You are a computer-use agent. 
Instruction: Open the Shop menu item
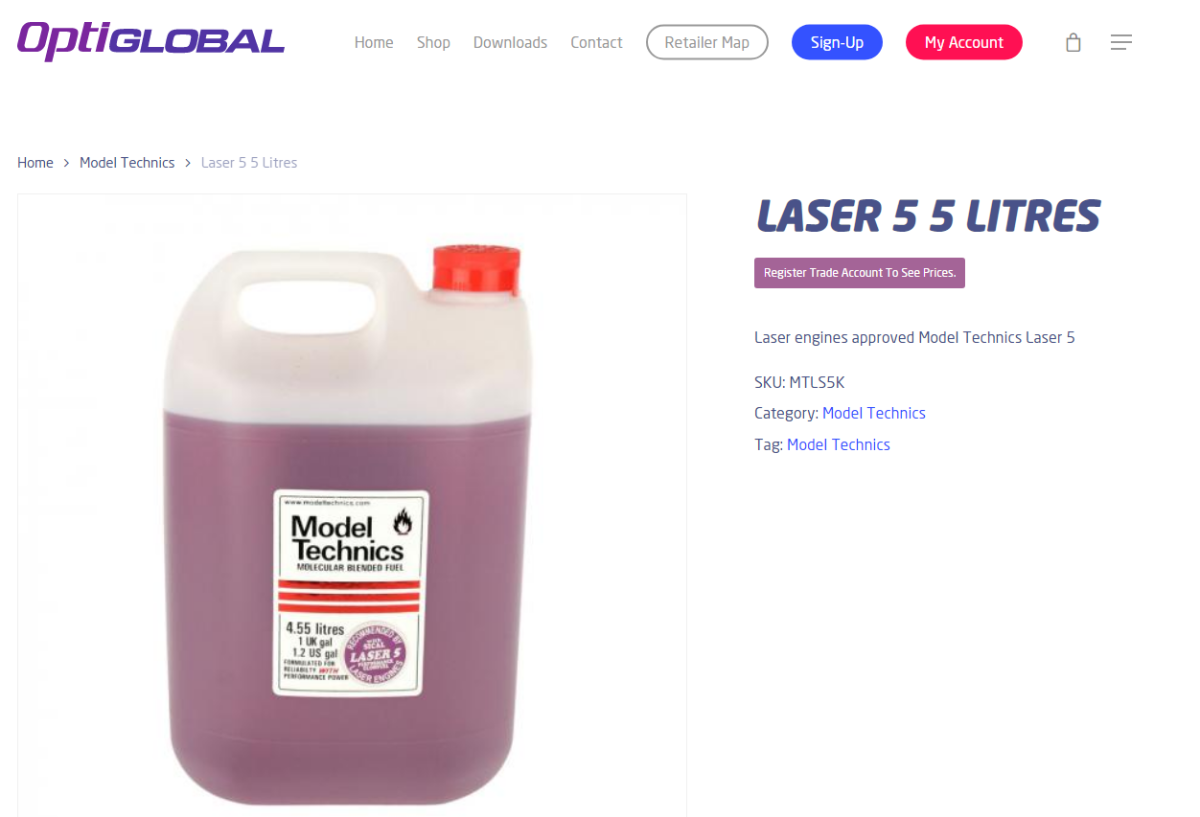(433, 42)
